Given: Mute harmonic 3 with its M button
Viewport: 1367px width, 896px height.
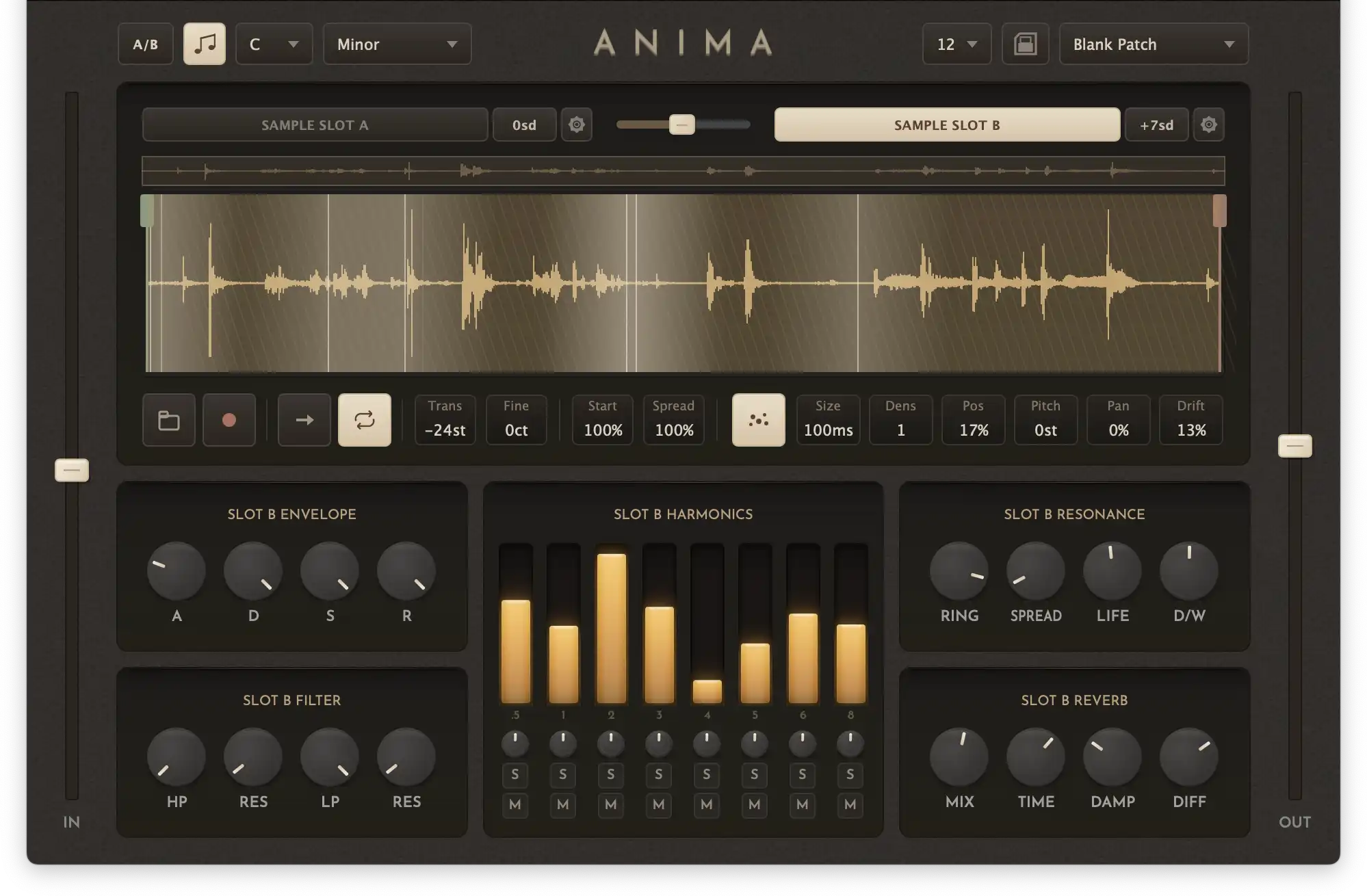Looking at the screenshot, I should coord(659,805).
